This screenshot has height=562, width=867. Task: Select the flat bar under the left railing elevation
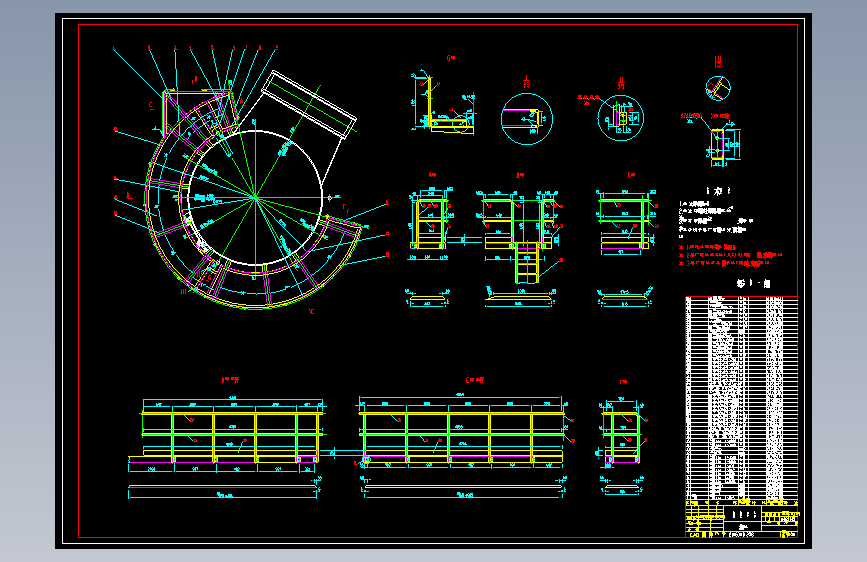click(223, 487)
